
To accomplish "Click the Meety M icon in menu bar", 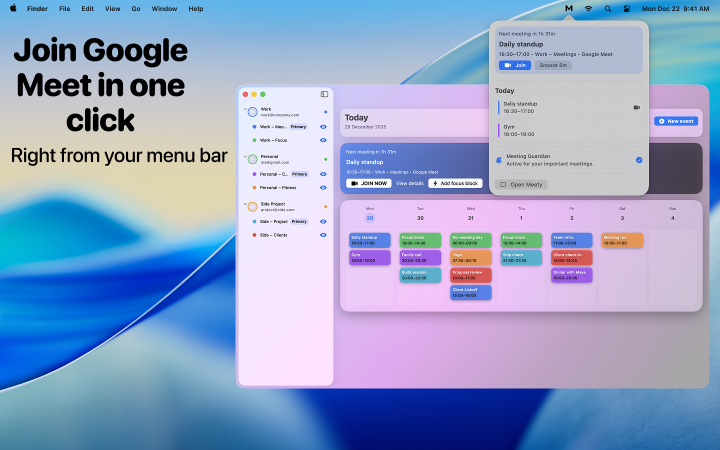I will tap(568, 8).
